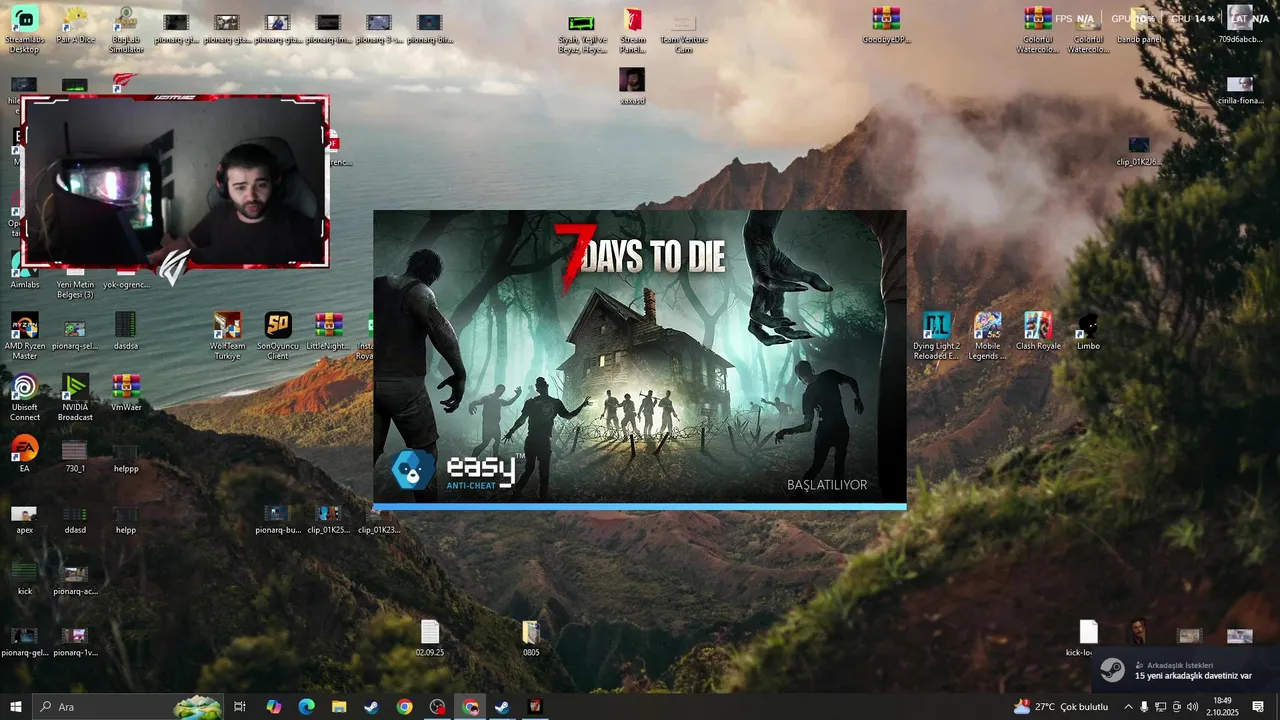Open Task View on the taskbar

click(240, 707)
